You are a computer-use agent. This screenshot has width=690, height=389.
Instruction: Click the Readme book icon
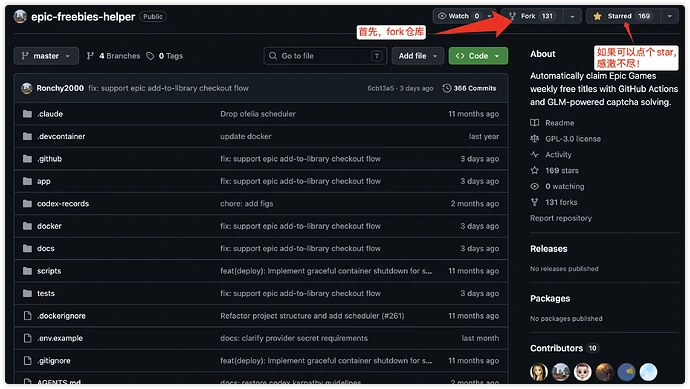[x=535, y=123]
